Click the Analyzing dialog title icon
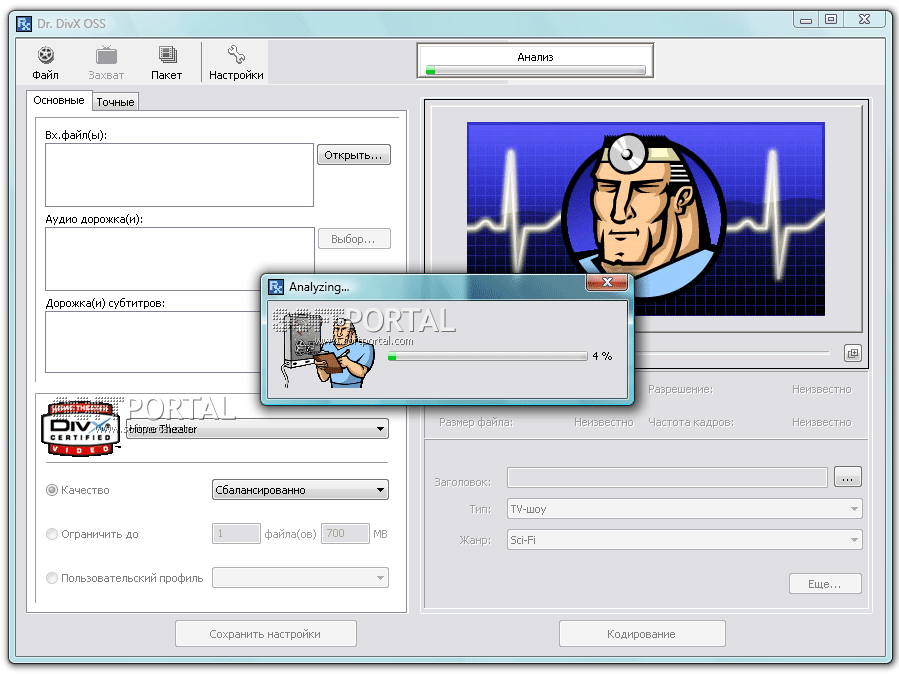Screen dimensions: 899x674 276,287
